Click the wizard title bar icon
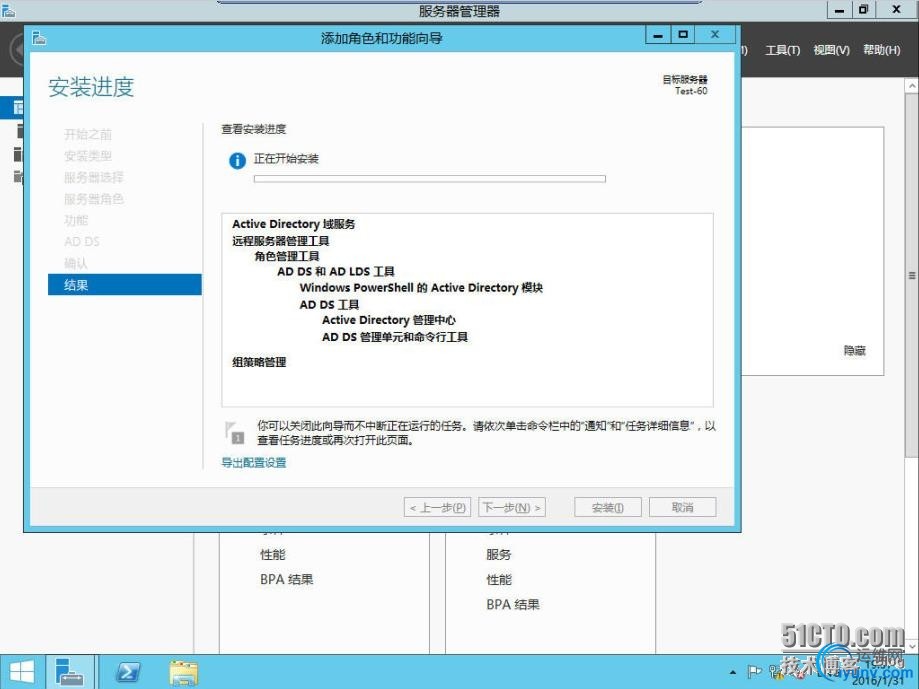Image resolution: width=919 pixels, height=689 pixels. (39, 38)
